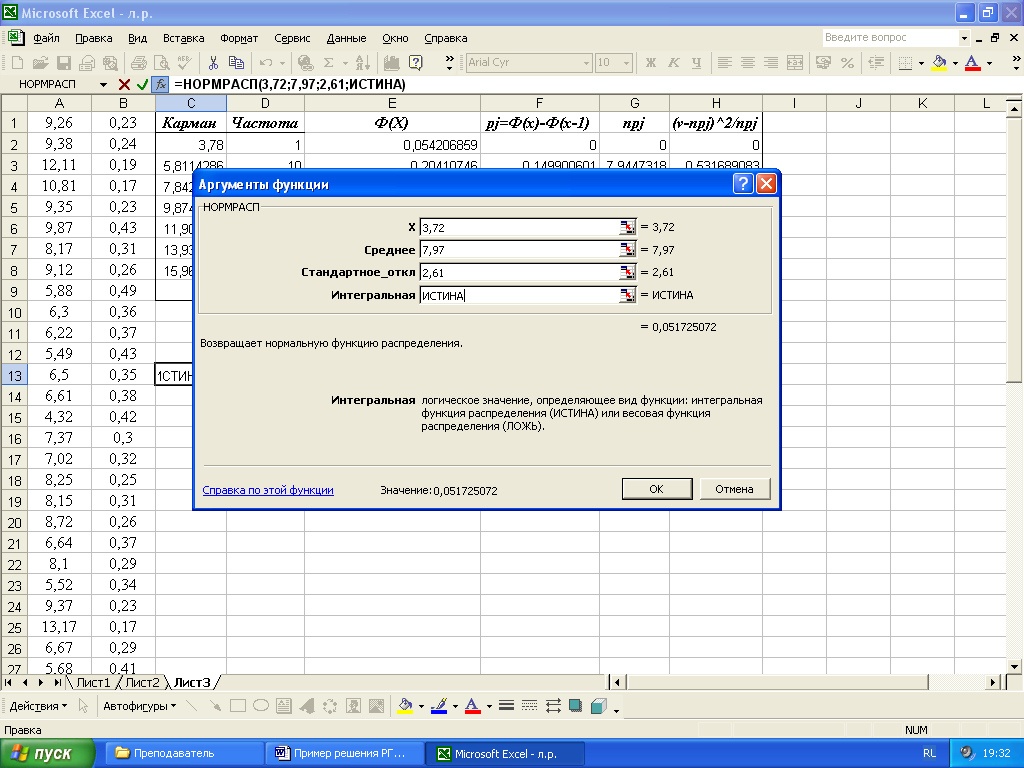Switch to Преподаватель taskbar window
The image size is (1024, 768).
click(x=184, y=754)
